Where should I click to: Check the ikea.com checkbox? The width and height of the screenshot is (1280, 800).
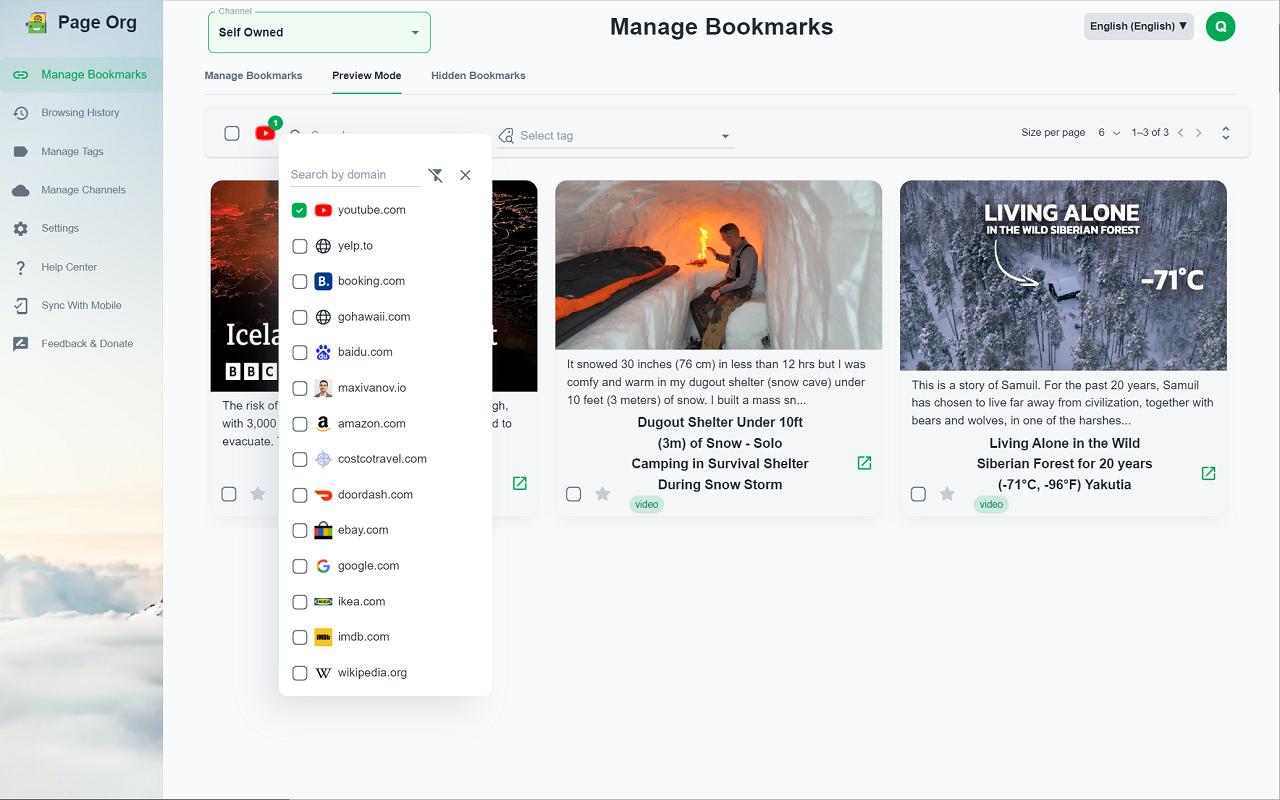coord(299,602)
